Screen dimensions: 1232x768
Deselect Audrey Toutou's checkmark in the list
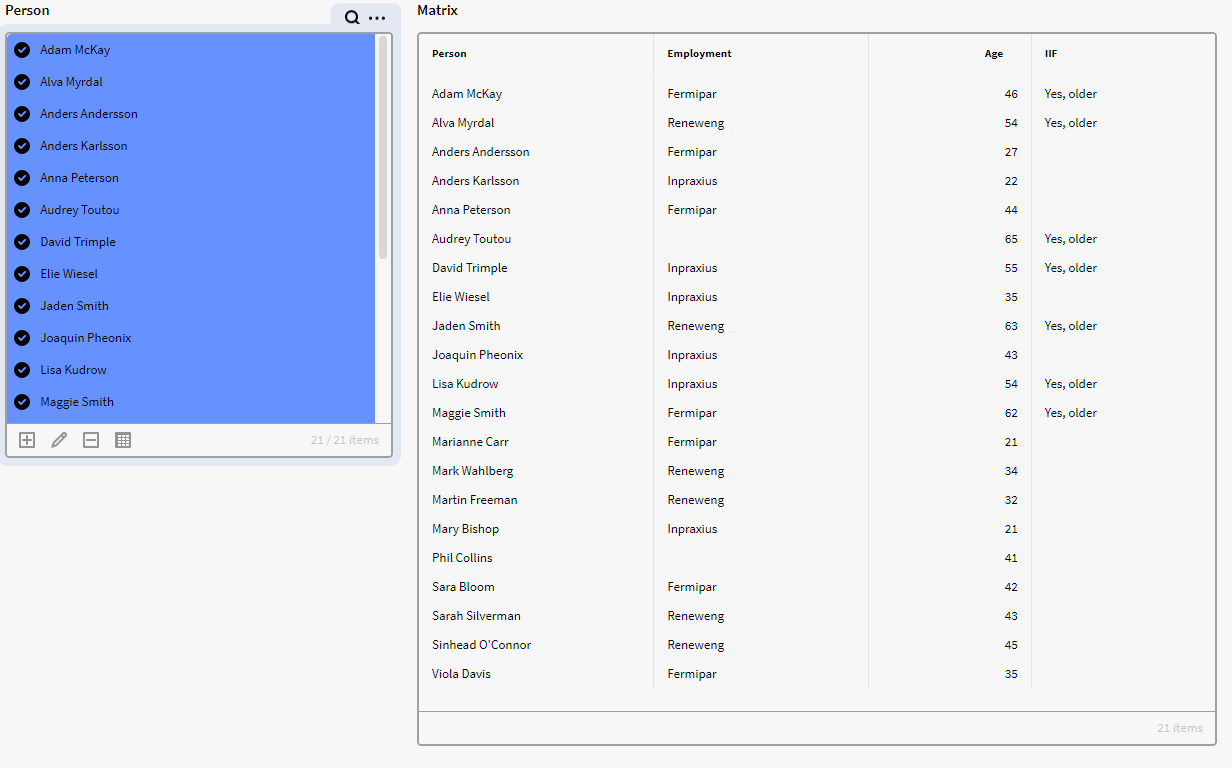coord(22,210)
